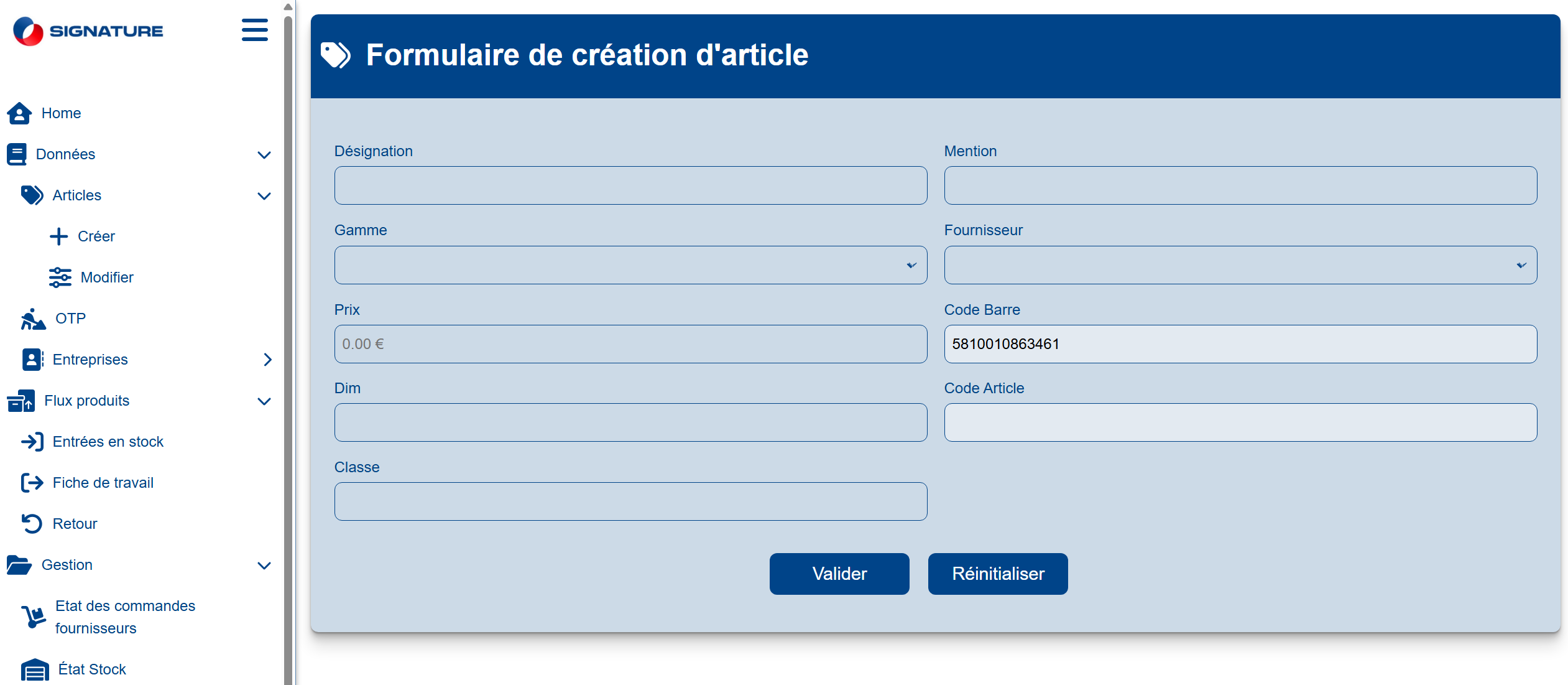Open the État Stock entry
Viewport: 1568px width, 685px height.
pyautogui.click(x=92, y=669)
